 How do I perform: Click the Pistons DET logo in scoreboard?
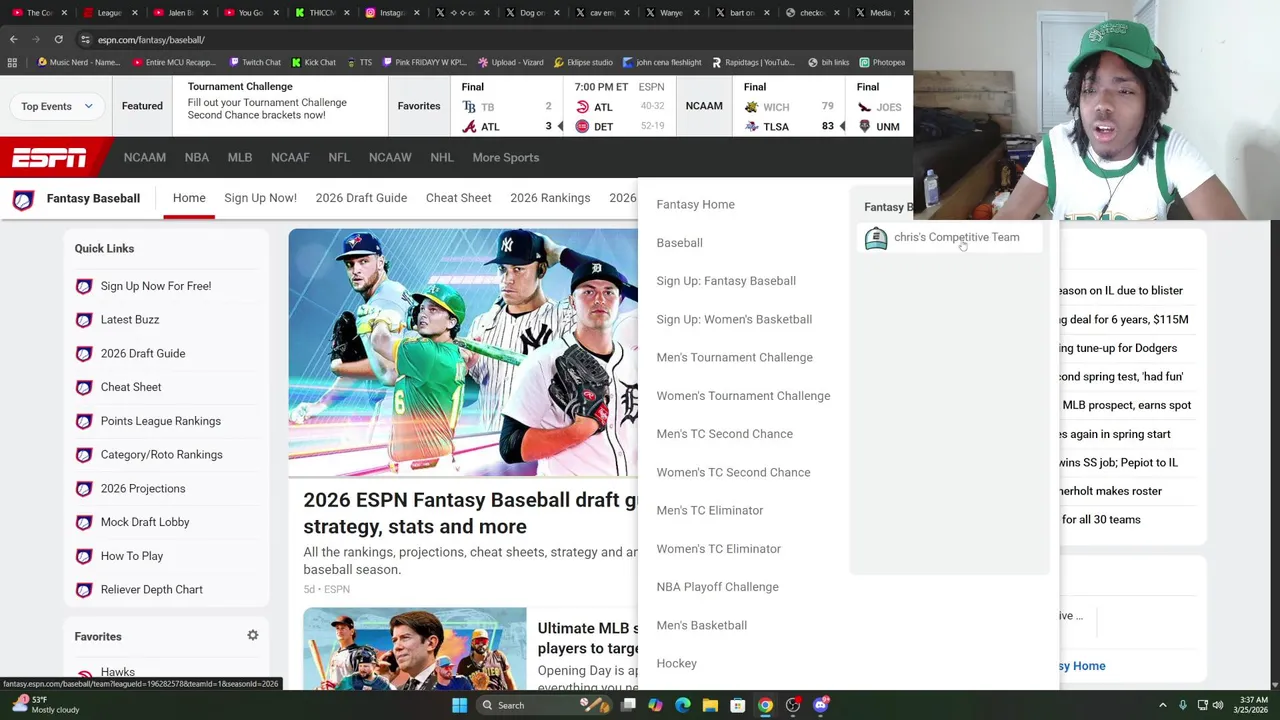tap(583, 127)
